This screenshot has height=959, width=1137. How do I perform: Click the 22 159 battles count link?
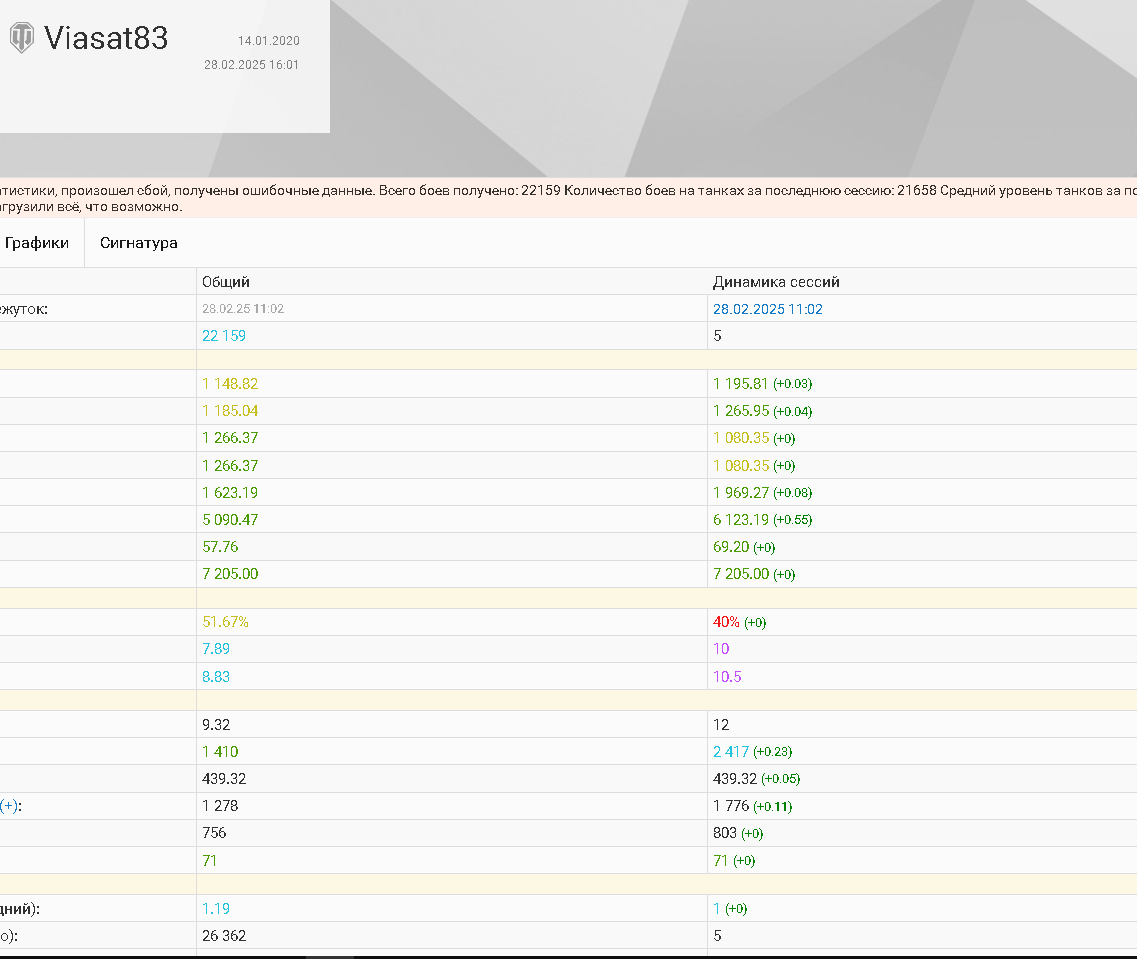[224, 336]
